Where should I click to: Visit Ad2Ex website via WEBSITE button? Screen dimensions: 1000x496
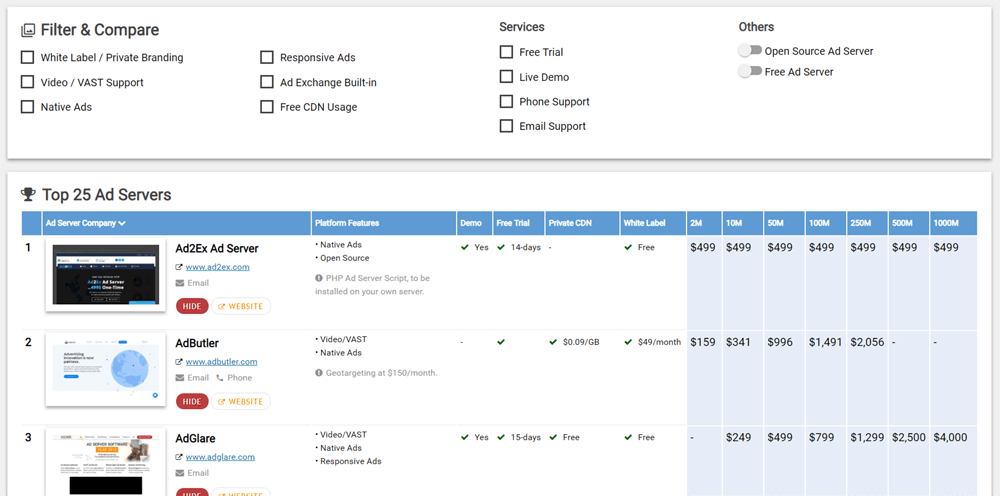241,306
